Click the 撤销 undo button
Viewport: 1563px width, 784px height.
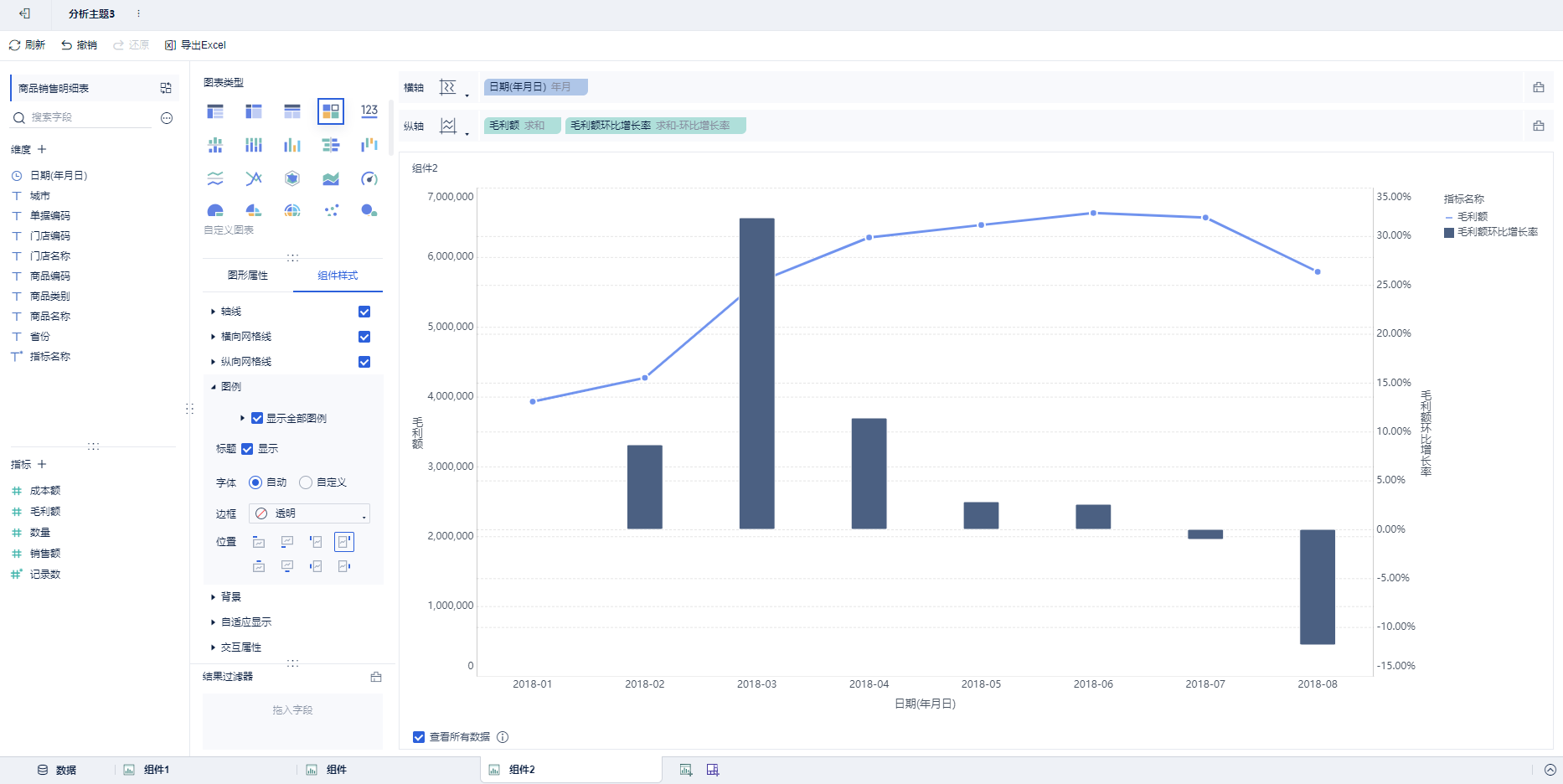click(79, 45)
